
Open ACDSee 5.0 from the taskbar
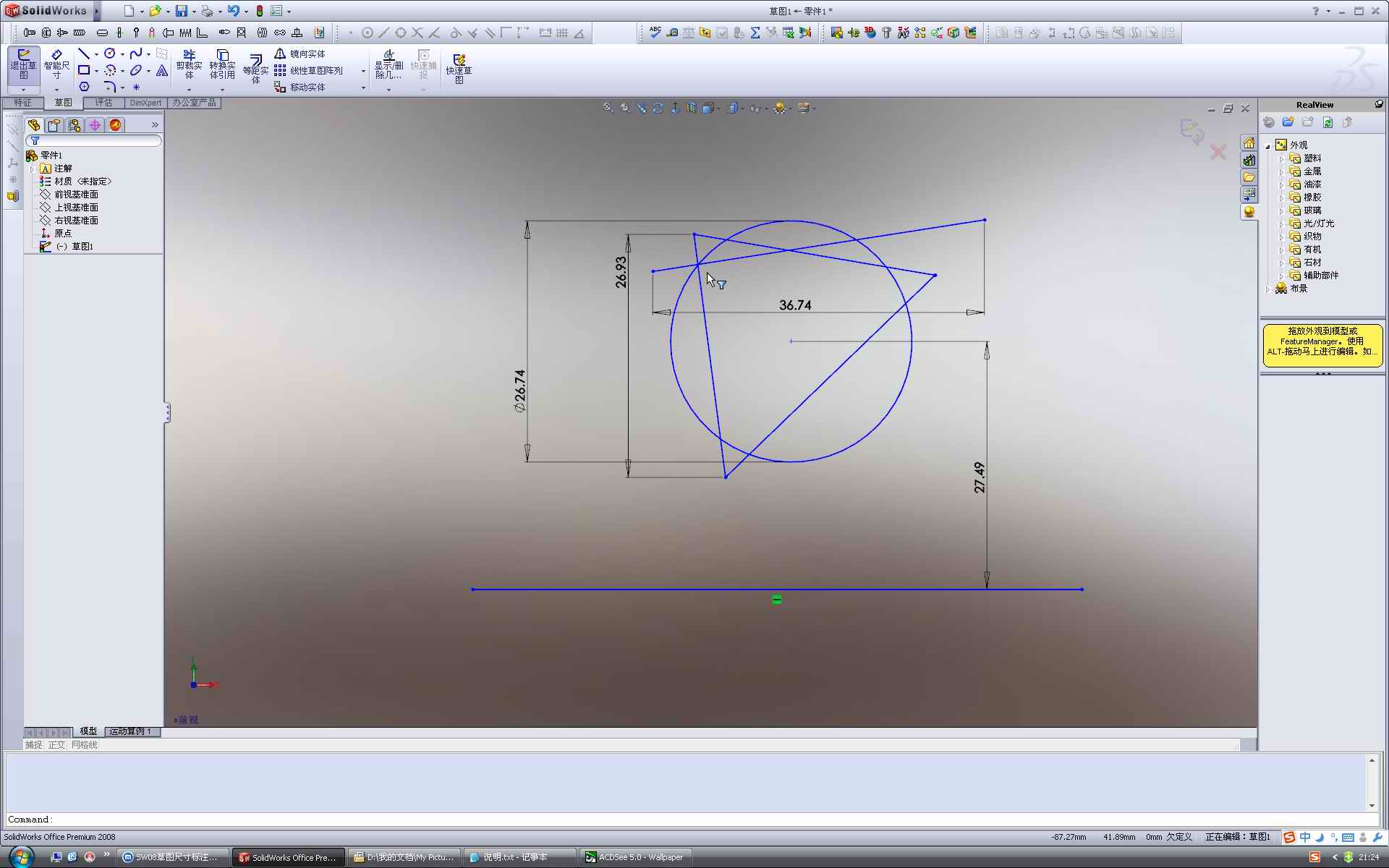pos(635,857)
